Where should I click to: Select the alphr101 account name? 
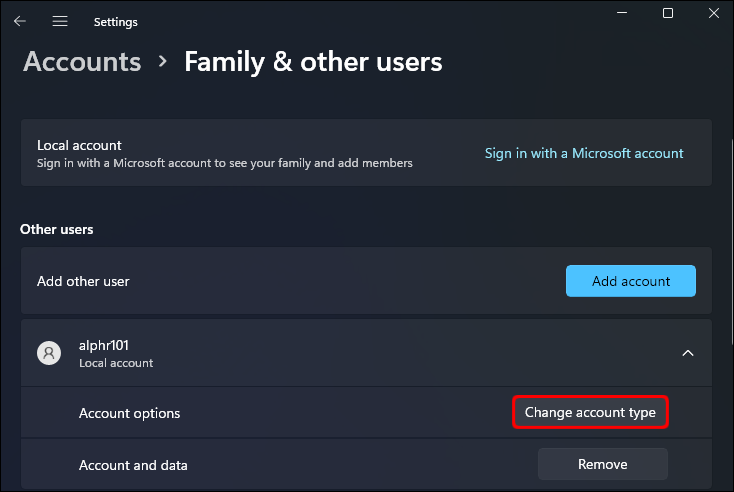105,345
